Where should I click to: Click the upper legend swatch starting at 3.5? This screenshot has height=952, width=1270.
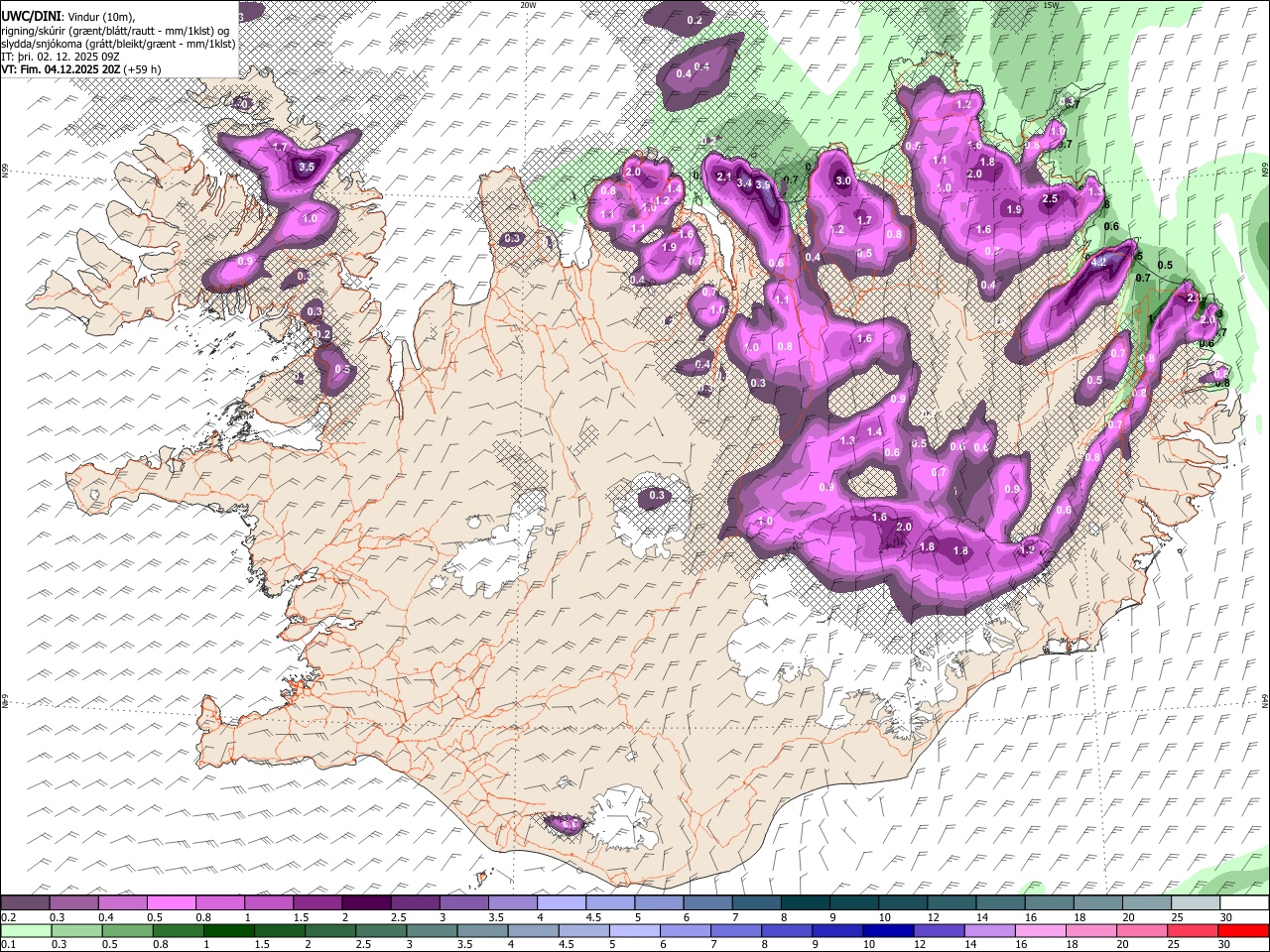(513, 903)
